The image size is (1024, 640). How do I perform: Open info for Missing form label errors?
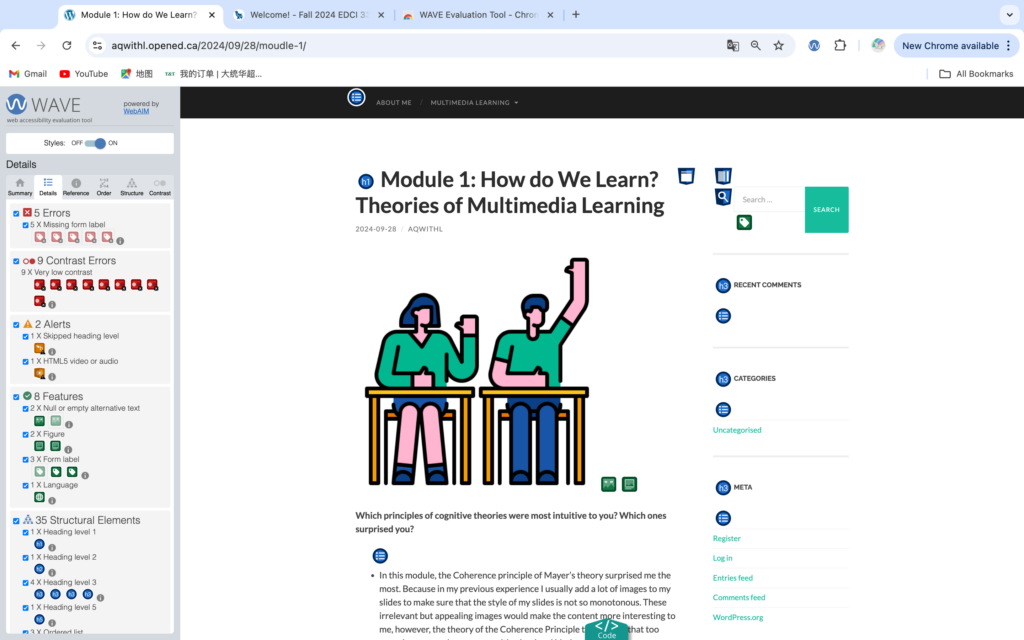tap(120, 241)
